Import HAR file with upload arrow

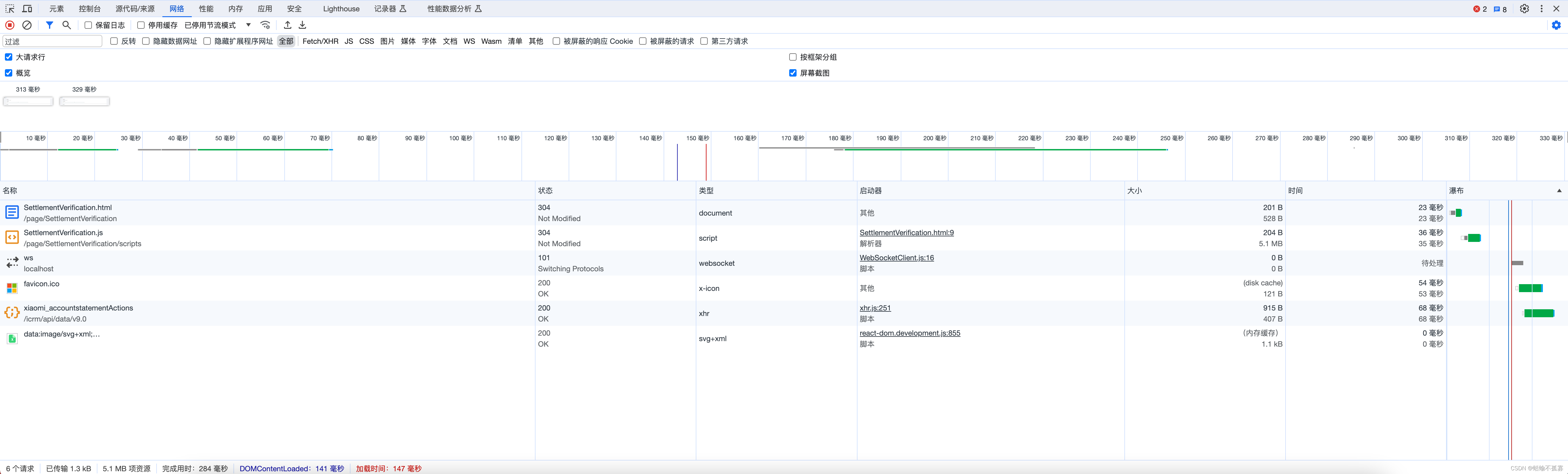coord(287,25)
